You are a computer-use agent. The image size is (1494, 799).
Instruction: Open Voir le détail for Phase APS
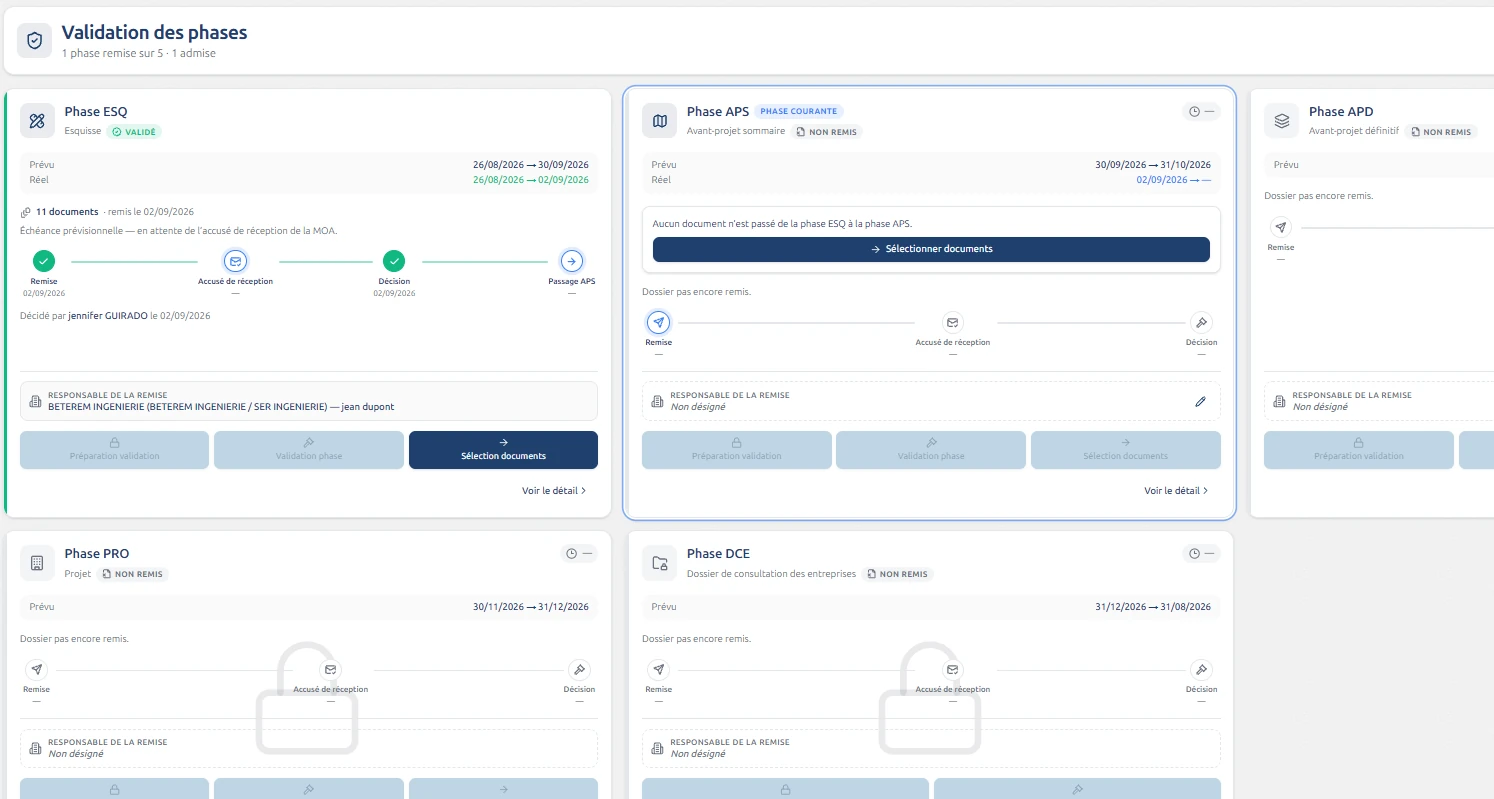[x=1176, y=491]
